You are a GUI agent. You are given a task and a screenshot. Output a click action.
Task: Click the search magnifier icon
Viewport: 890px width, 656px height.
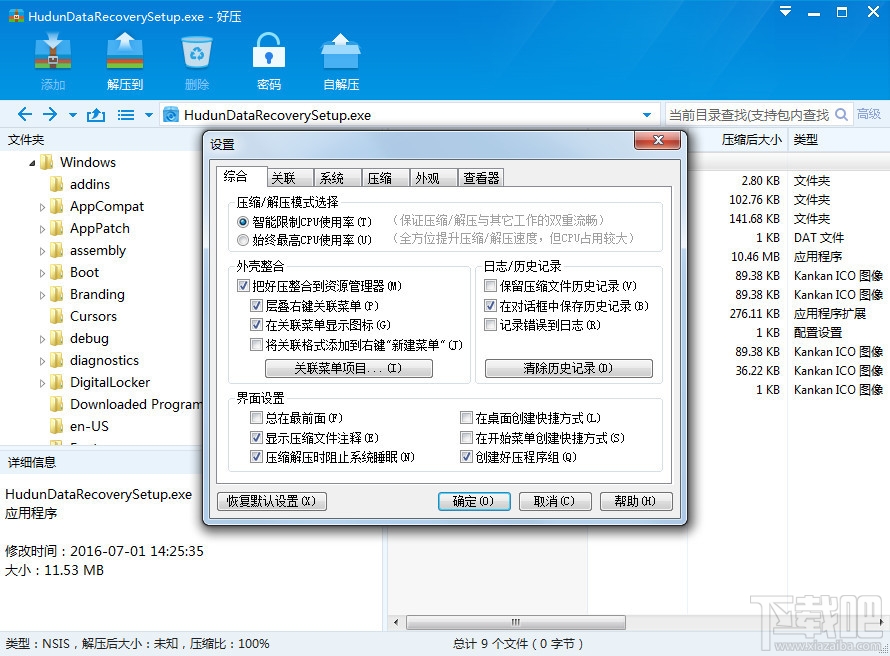click(842, 115)
